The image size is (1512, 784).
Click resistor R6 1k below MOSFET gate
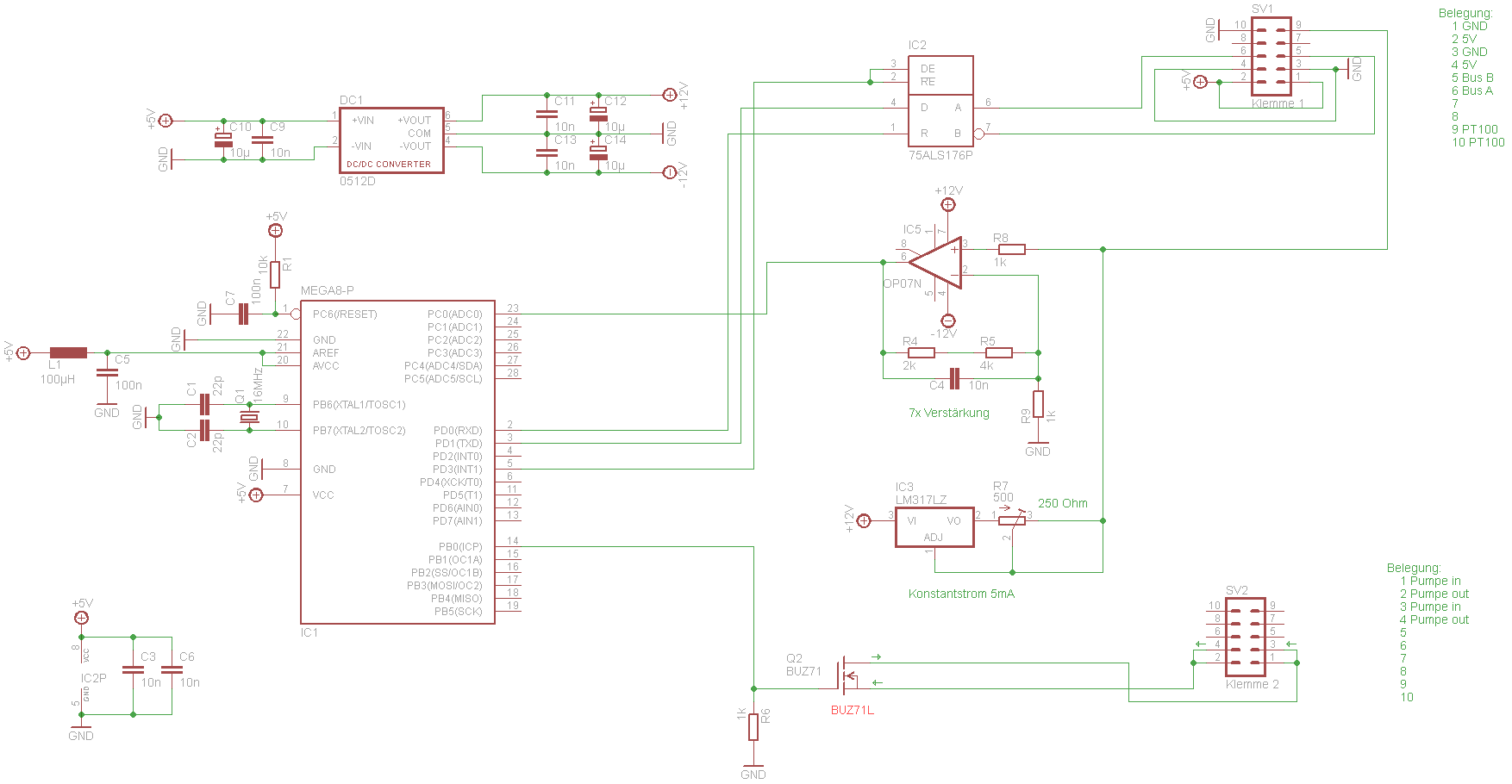[753, 726]
